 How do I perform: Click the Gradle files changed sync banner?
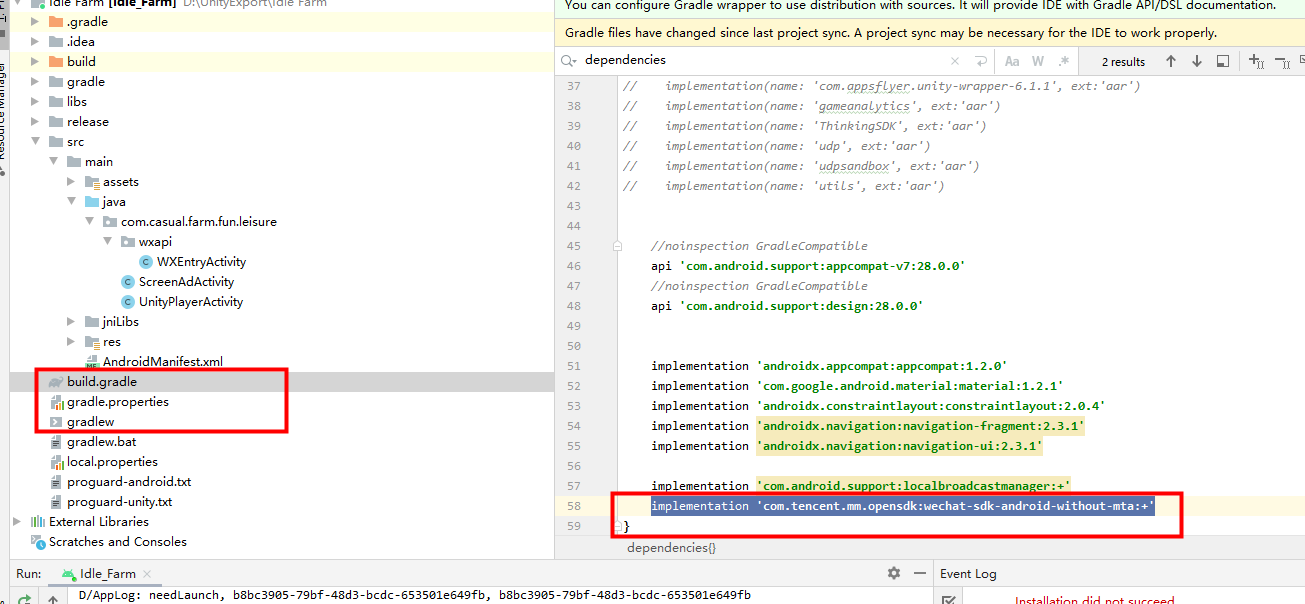[930, 33]
